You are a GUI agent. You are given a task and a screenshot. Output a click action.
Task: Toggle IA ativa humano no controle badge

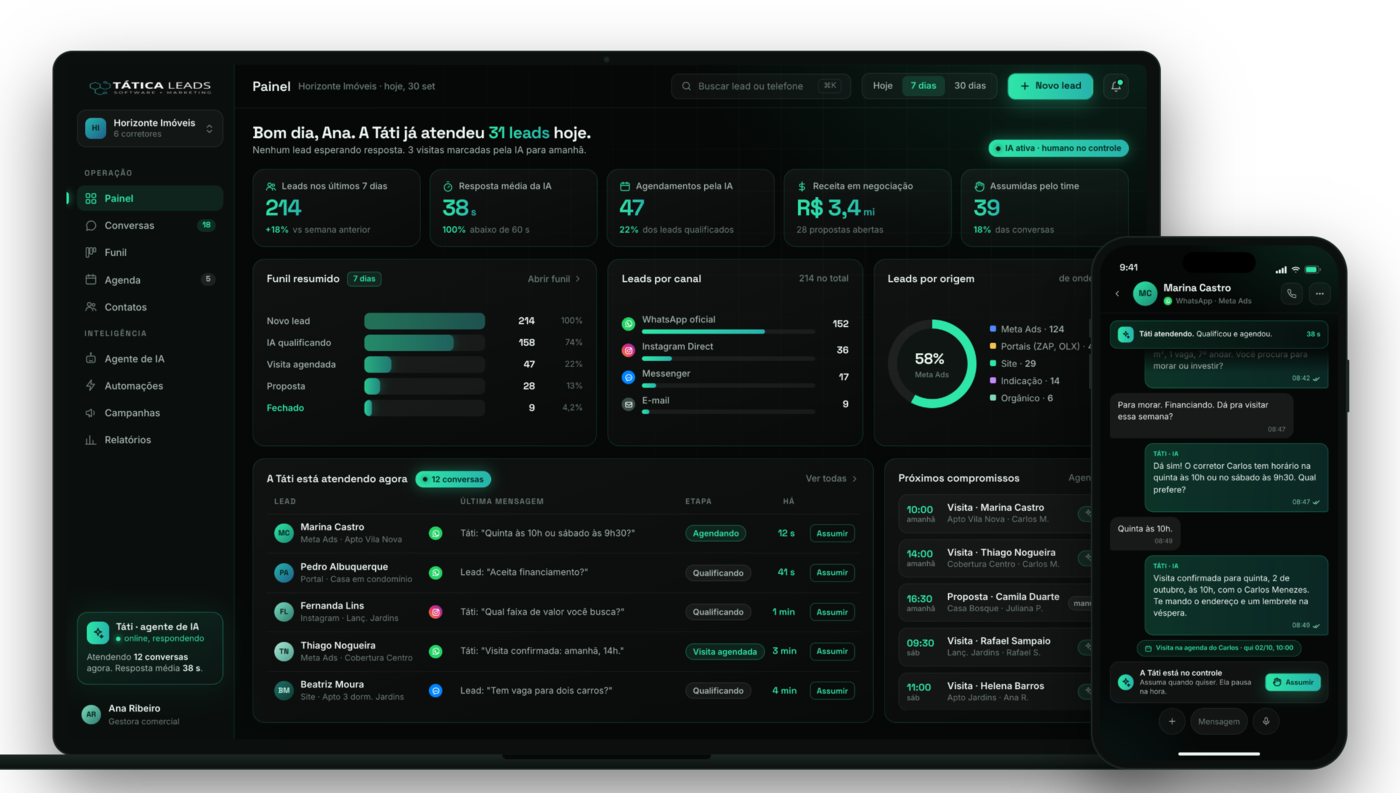click(1058, 148)
